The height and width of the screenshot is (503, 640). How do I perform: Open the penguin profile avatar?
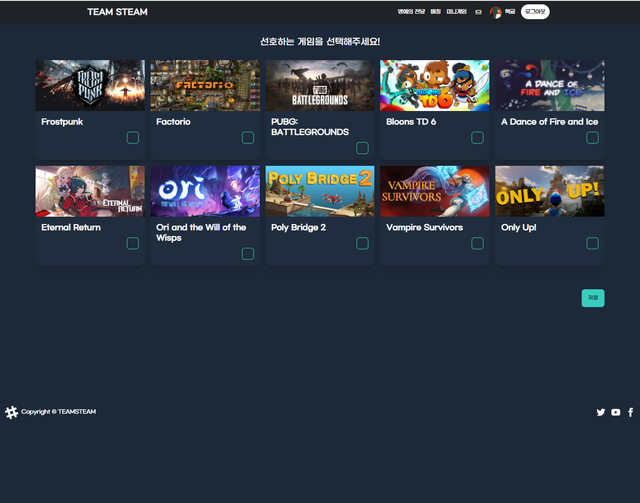496,12
